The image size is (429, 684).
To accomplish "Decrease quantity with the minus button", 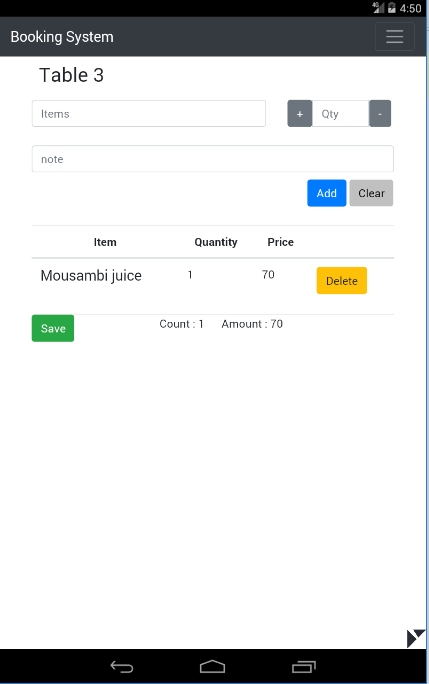I will click(380, 113).
